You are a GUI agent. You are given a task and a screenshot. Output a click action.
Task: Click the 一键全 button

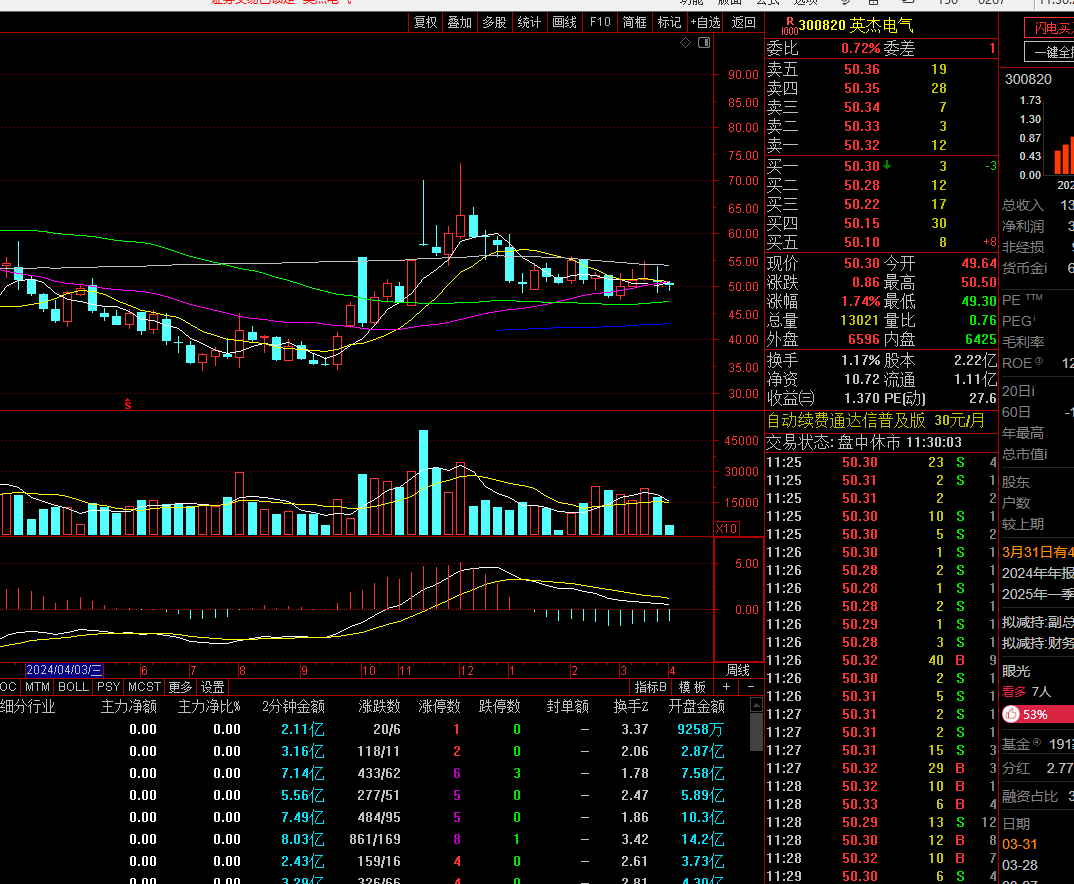pyautogui.click(x=1049, y=52)
